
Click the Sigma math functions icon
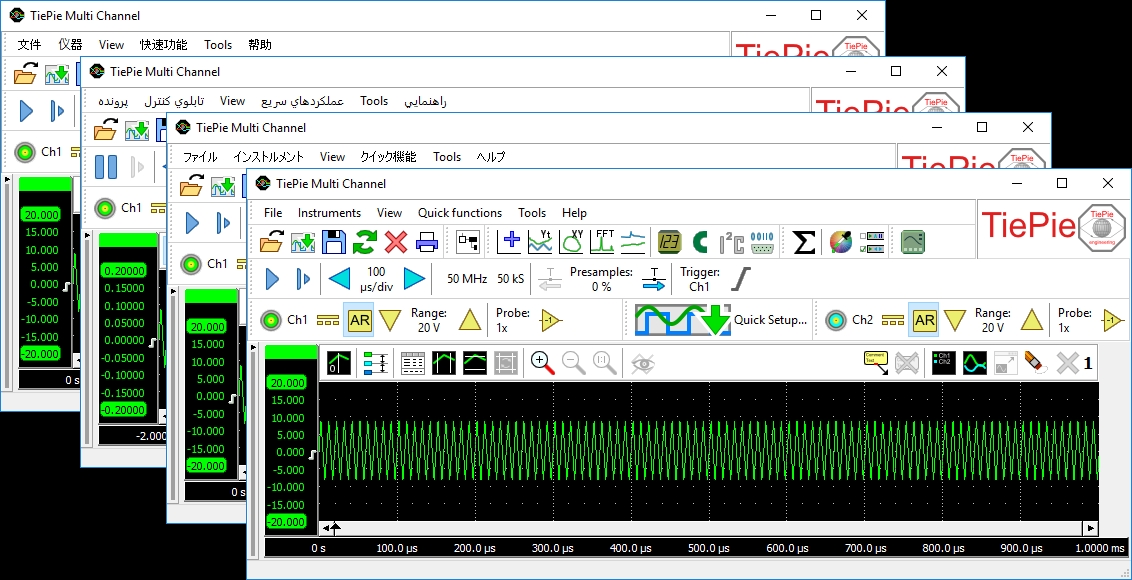pos(803,241)
